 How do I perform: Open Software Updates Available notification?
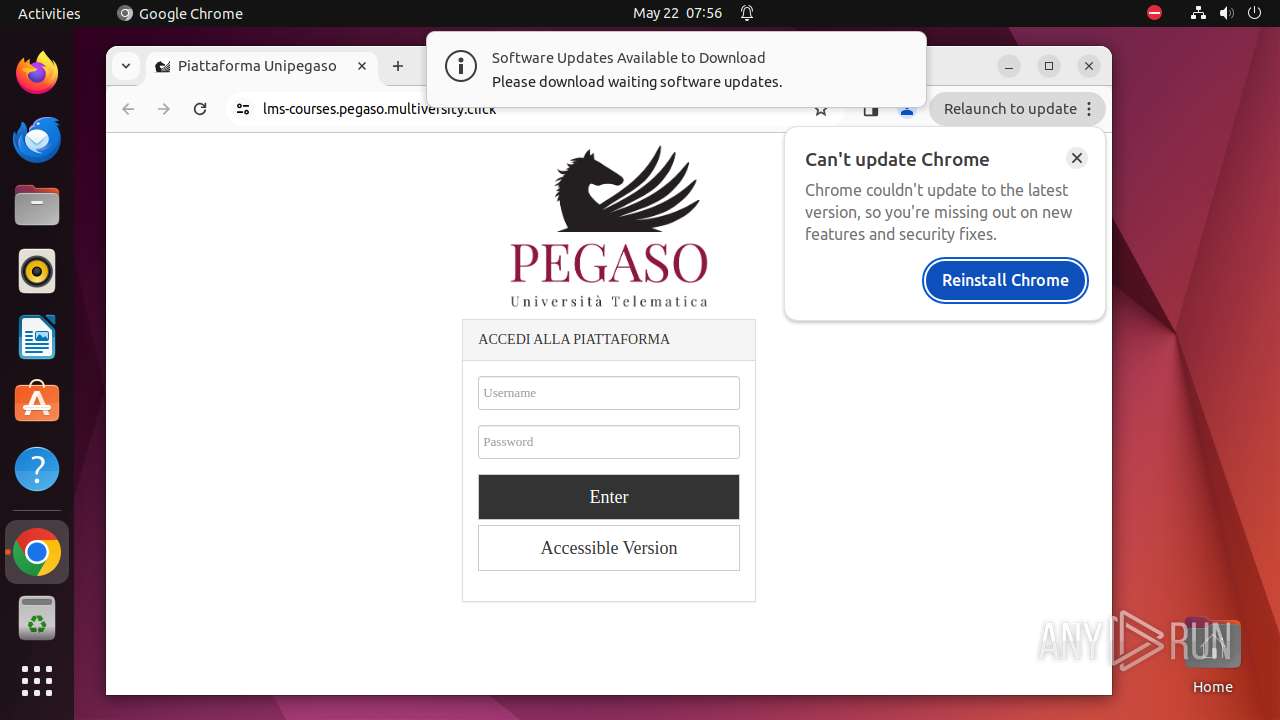[x=676, y=69]
